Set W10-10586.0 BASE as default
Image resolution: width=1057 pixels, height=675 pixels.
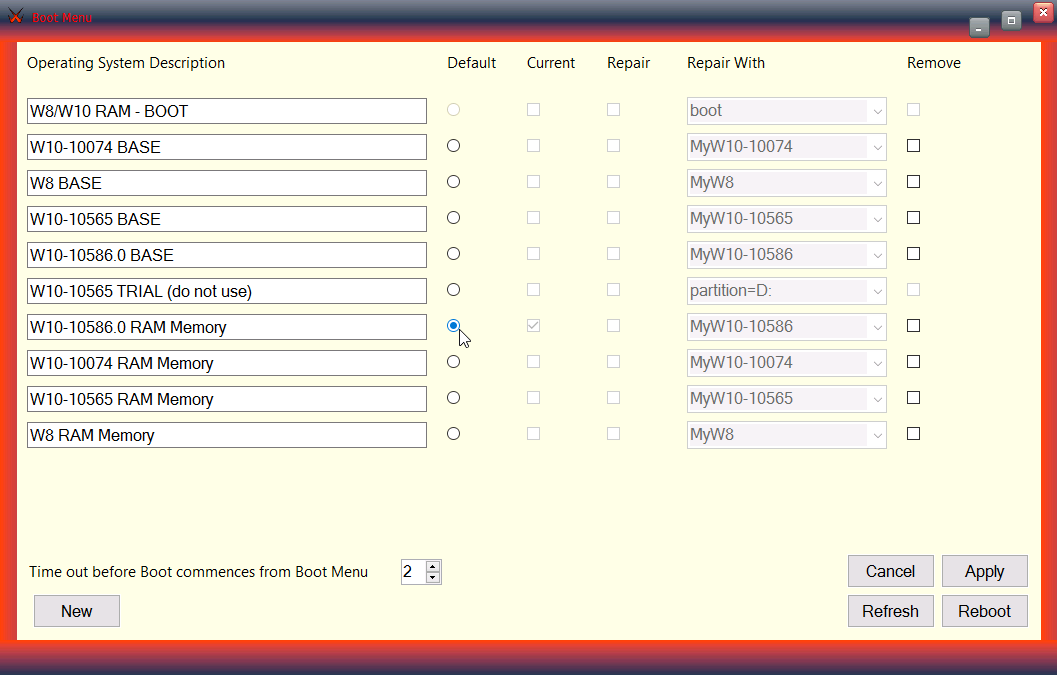click(454, 254)
